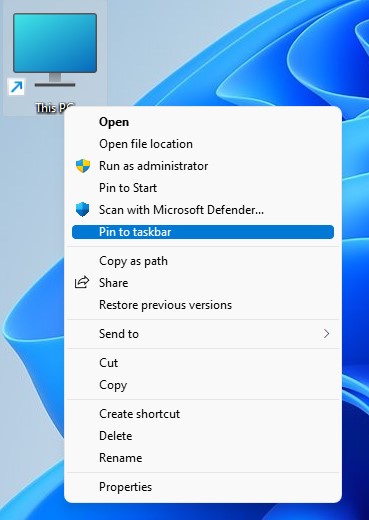Choose Cut from the context menu

tap(203, 363)
